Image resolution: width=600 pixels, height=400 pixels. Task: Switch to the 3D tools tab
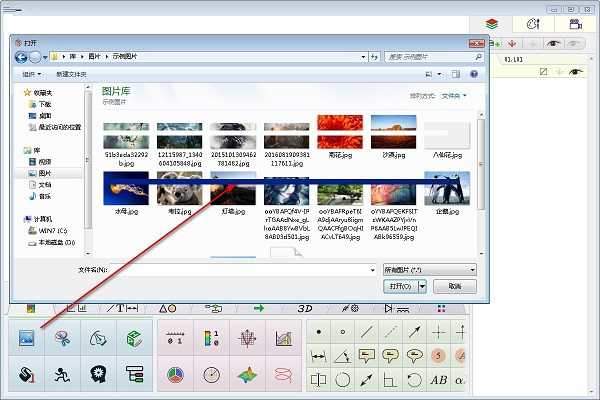[305, 309]
